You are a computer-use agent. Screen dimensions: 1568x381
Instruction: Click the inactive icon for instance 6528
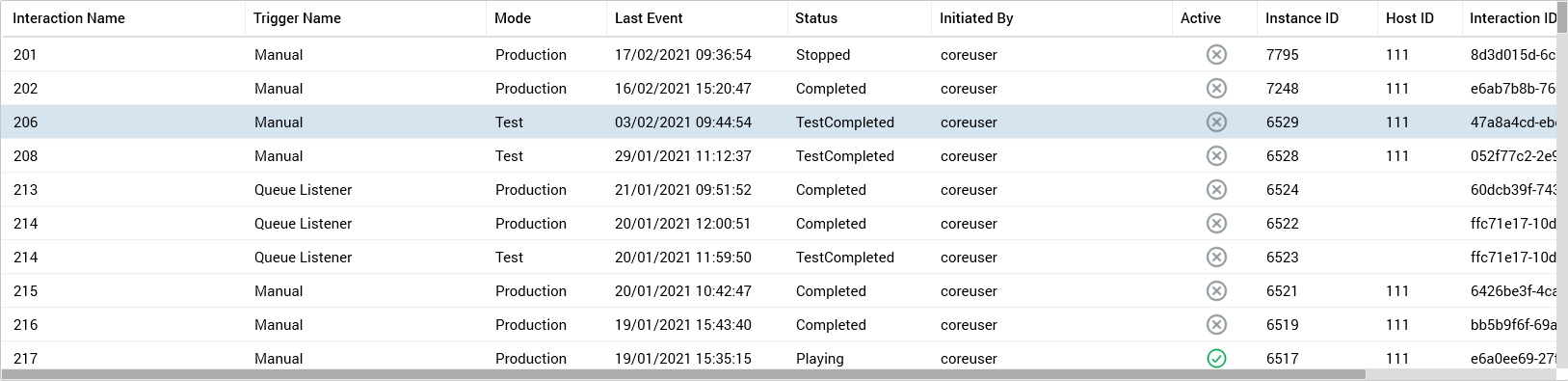click(1216, 156)
